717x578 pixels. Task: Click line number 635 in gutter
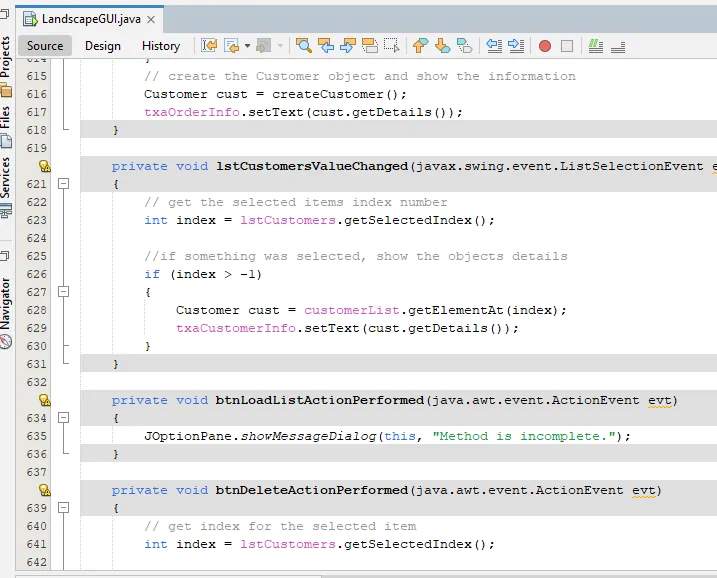click(x=37, y=436)
